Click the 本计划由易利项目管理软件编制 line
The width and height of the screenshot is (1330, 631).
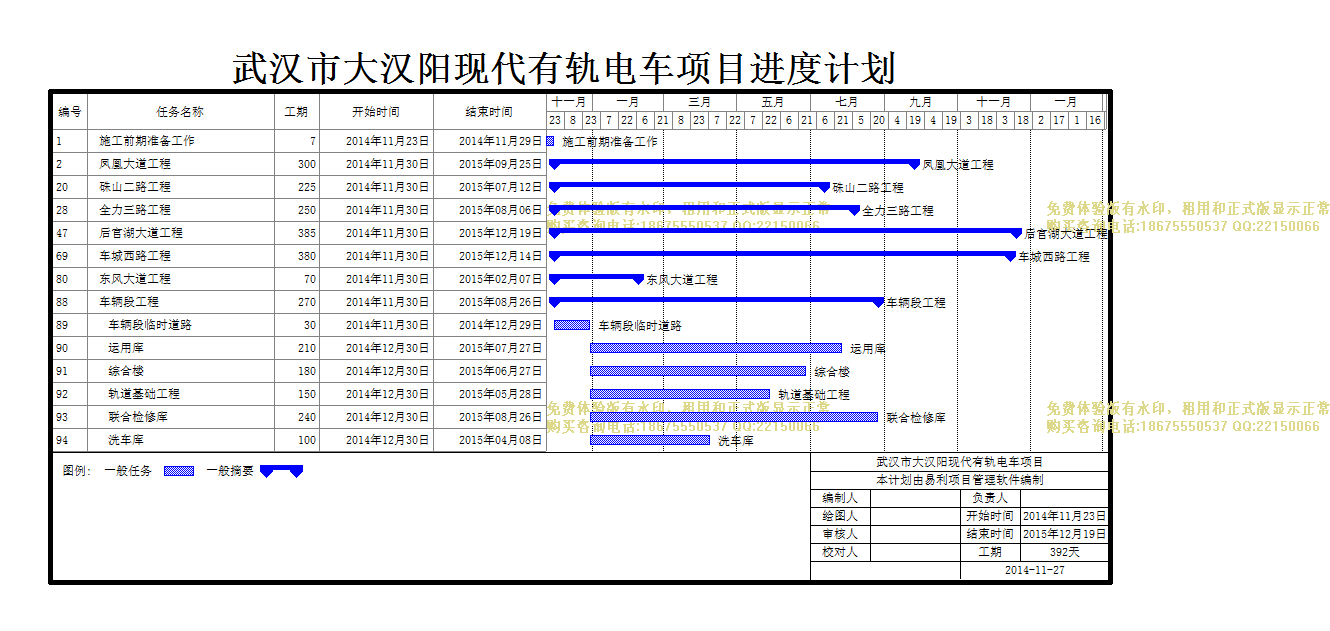click(x=960, y=480)
